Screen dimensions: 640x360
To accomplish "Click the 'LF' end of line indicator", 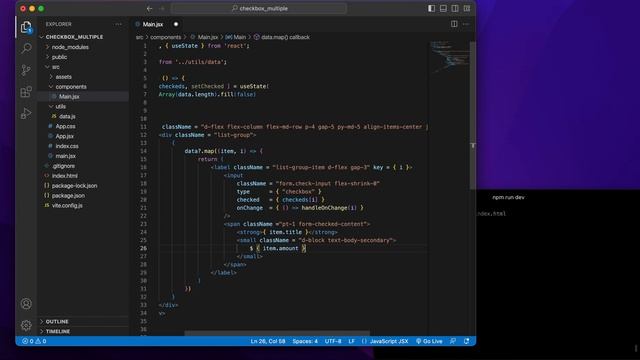I will tap(351, 341).
